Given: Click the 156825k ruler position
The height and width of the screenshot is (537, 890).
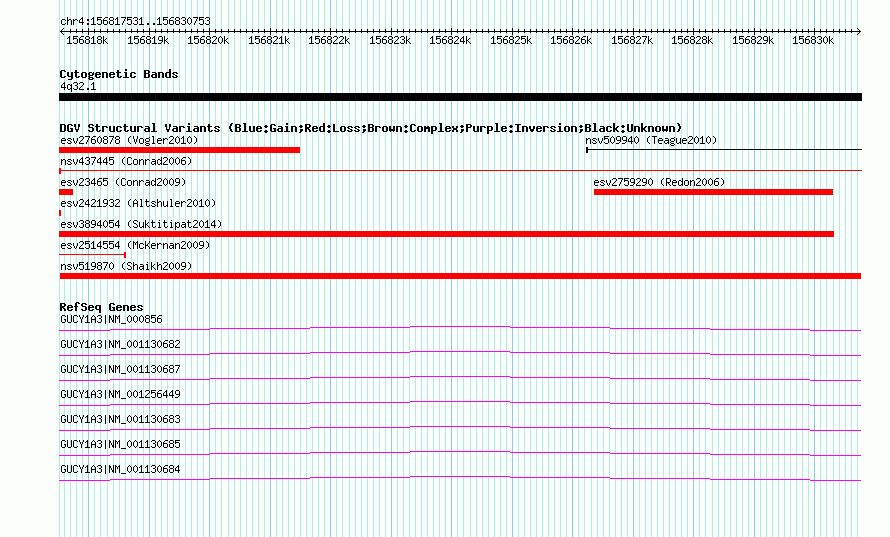Looking at the screenshot, I should pos(511,40).
